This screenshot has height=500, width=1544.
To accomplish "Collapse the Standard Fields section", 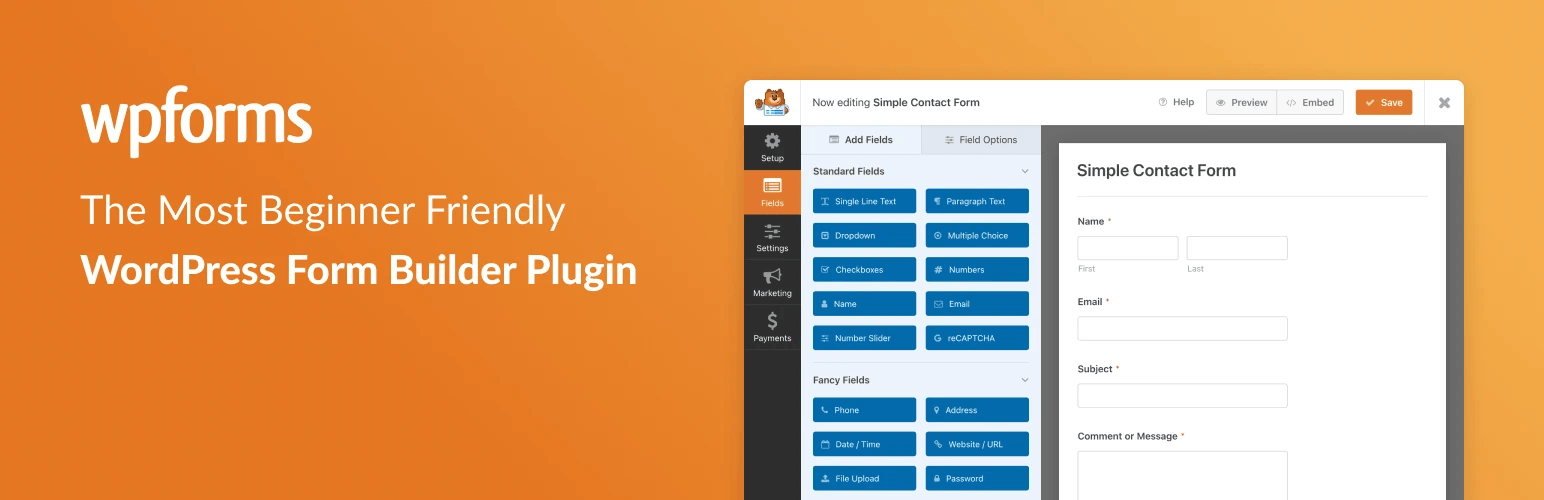I will pos(1024,172).
